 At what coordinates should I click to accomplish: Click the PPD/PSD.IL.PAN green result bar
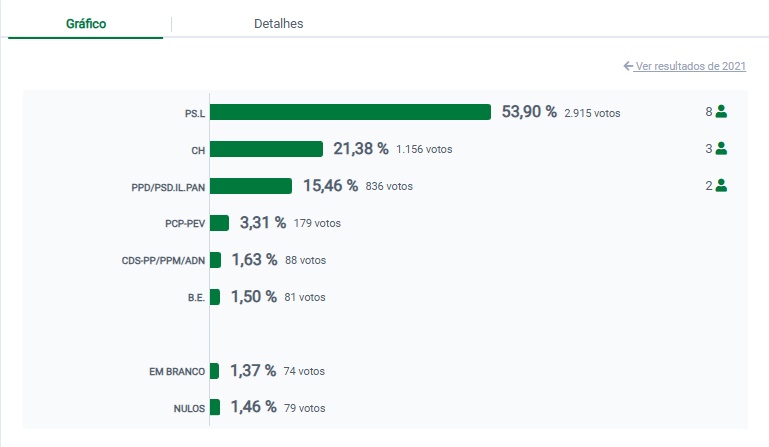click(251, 186)
